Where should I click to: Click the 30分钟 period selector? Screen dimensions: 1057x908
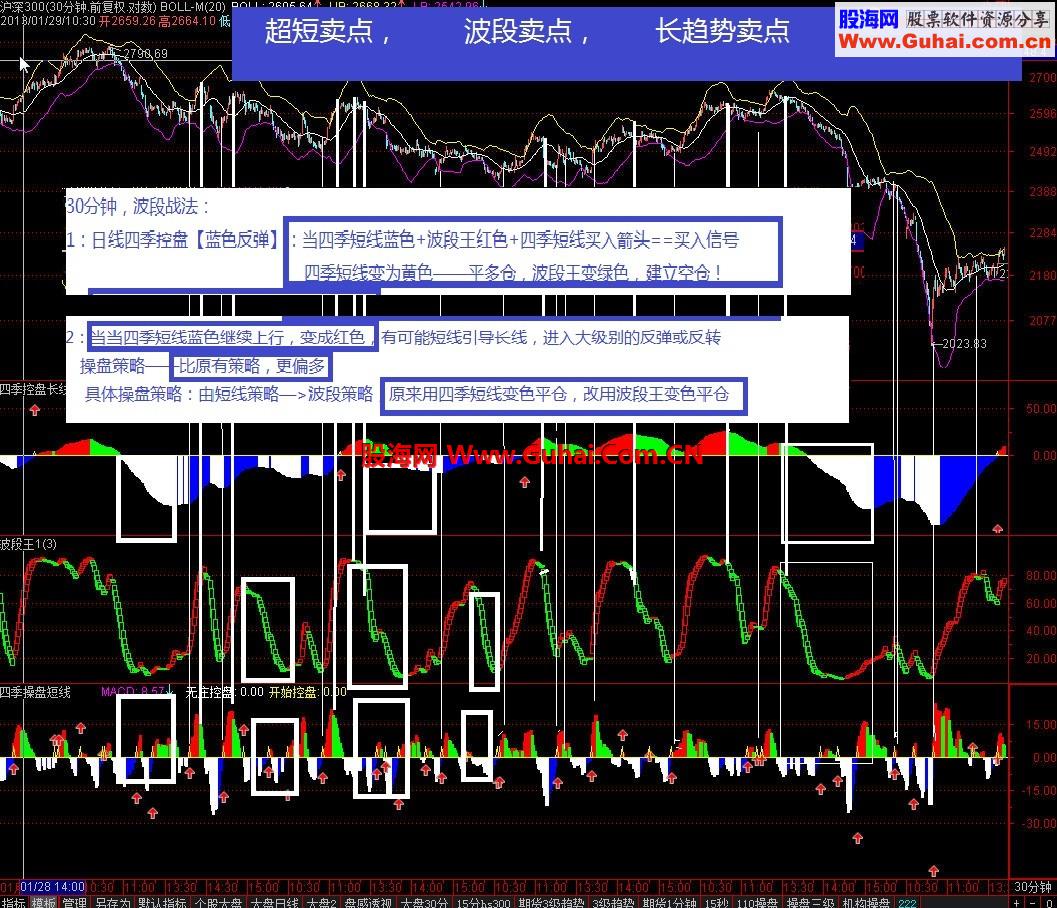point(1033,887)
